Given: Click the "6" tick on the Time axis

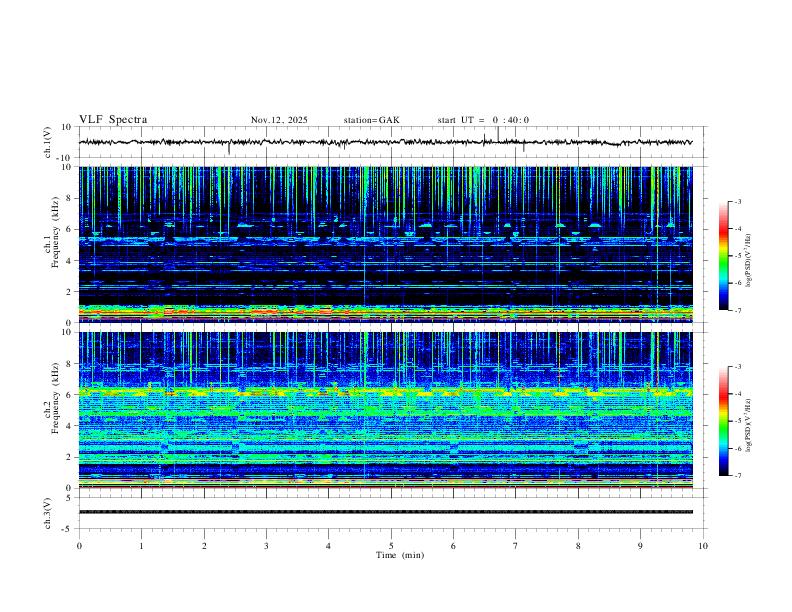Looking at the screenshot, I should 453,546.
